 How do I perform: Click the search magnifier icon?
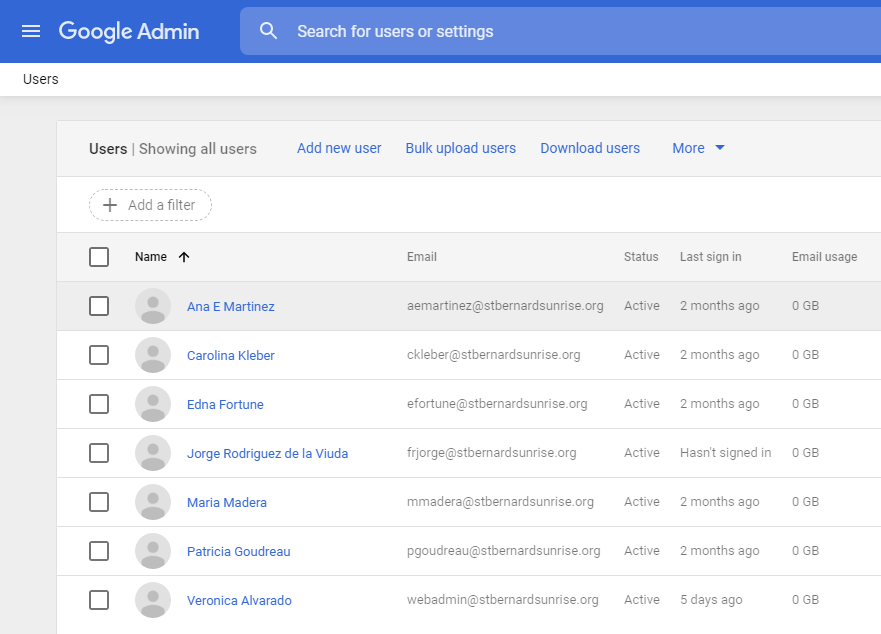click(x=268, y=31)
